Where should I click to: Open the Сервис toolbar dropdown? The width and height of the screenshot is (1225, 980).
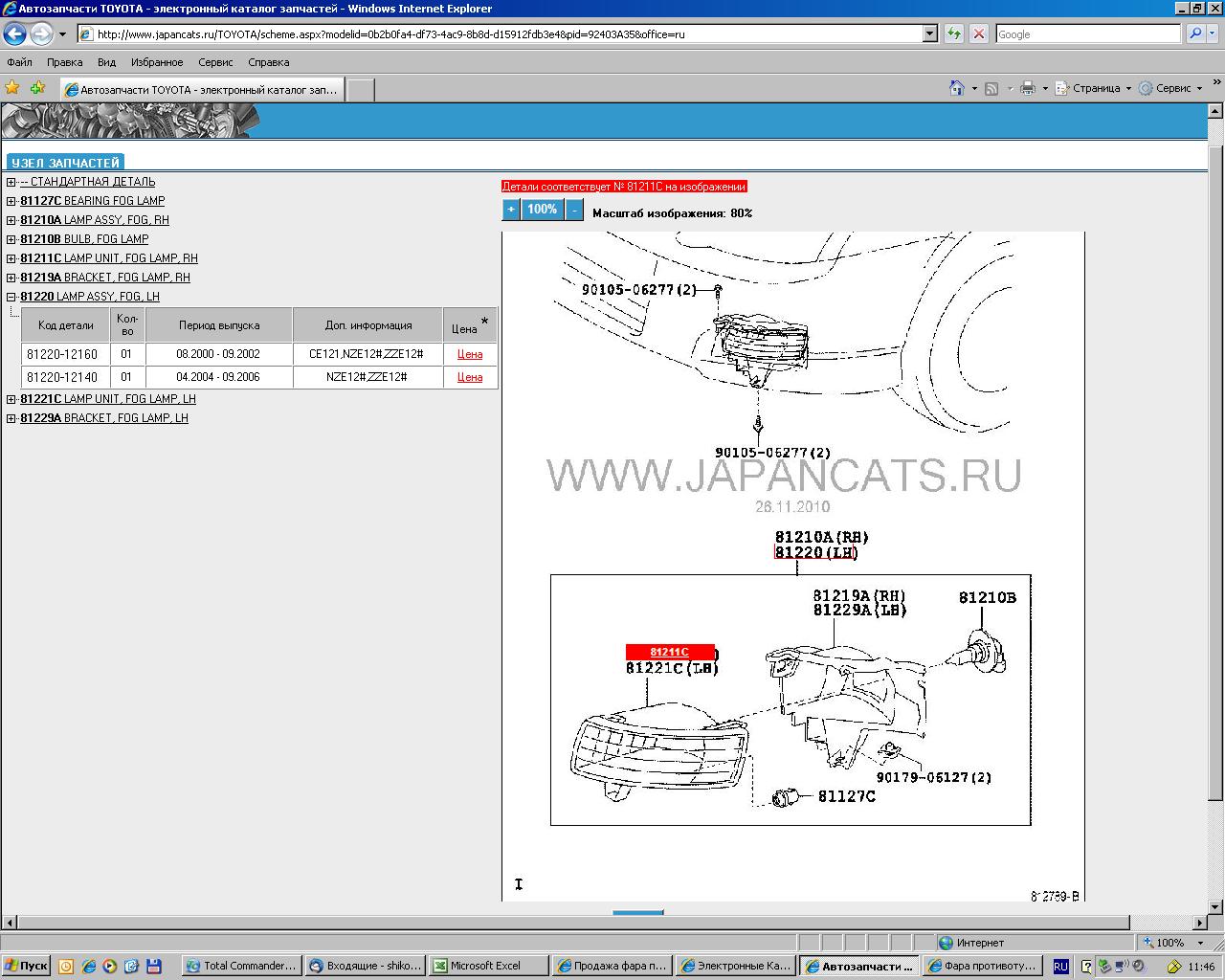(x=1171, y=88)
